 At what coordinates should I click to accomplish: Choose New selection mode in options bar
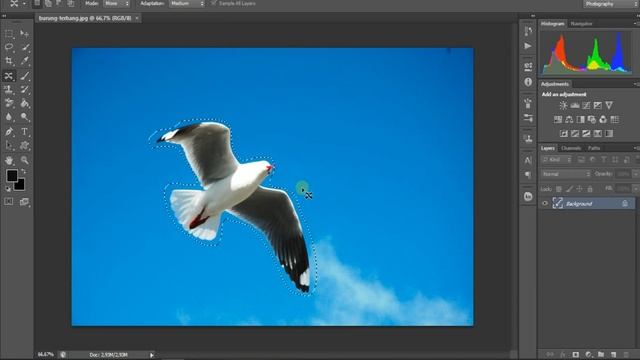[37, 4]
